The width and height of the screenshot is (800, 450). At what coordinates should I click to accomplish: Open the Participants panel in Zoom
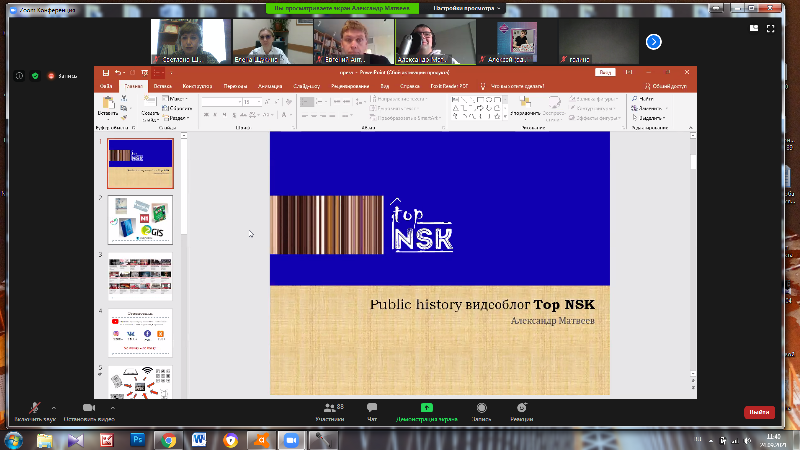(x=330, y=412)
